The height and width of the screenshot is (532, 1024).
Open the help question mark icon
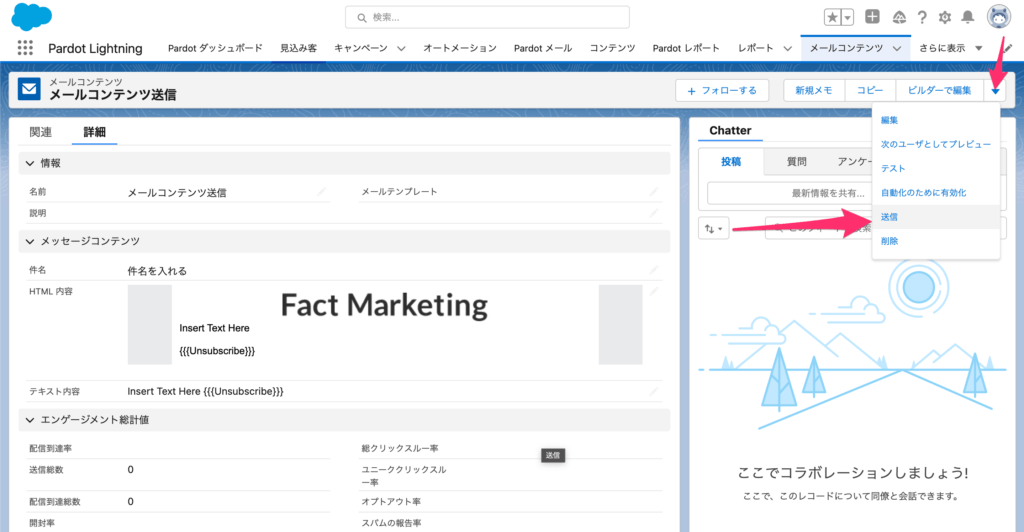(x=921, y=18)
